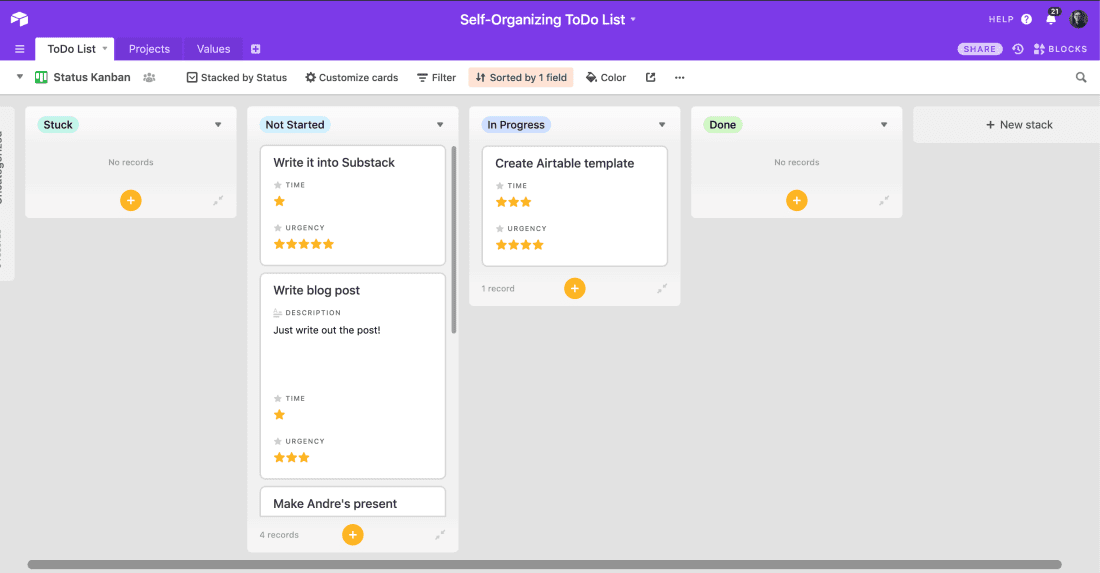Screen dimensions: 1100x573
Task: Open Sorted by 1 field menu
Action: click(521, 78)
